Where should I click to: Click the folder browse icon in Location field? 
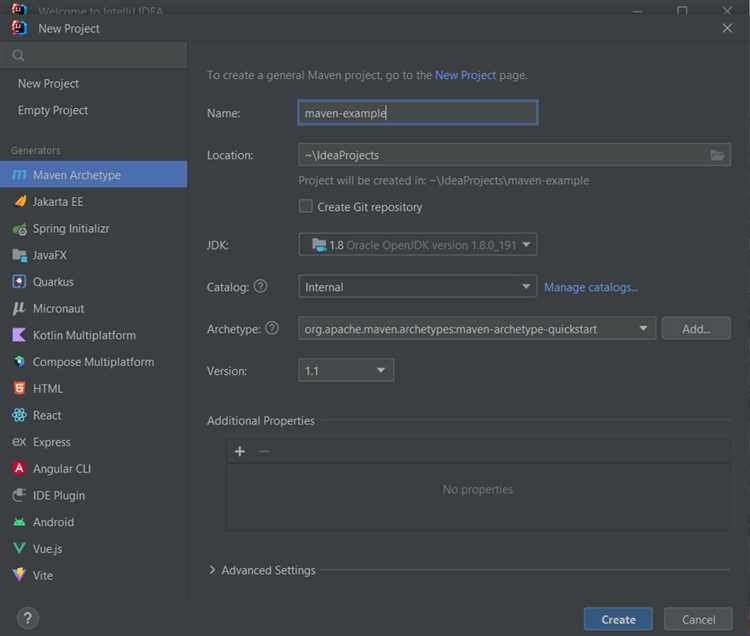717,155
